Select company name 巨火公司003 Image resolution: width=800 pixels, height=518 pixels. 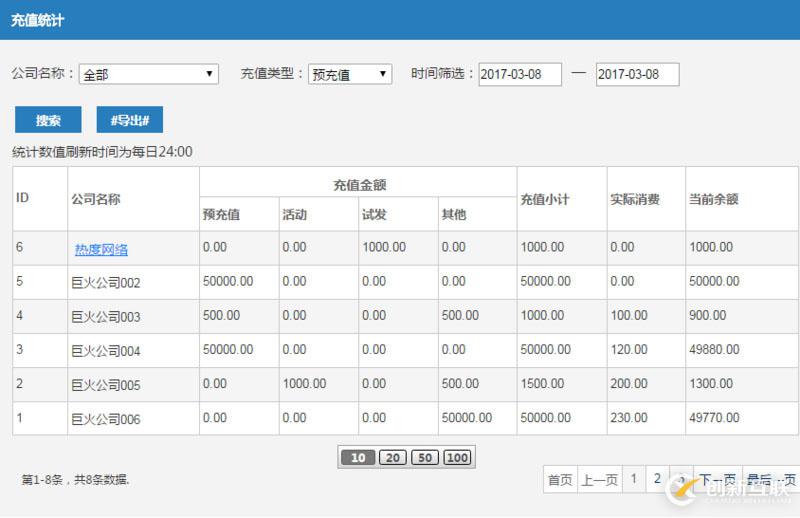(106, 316)
